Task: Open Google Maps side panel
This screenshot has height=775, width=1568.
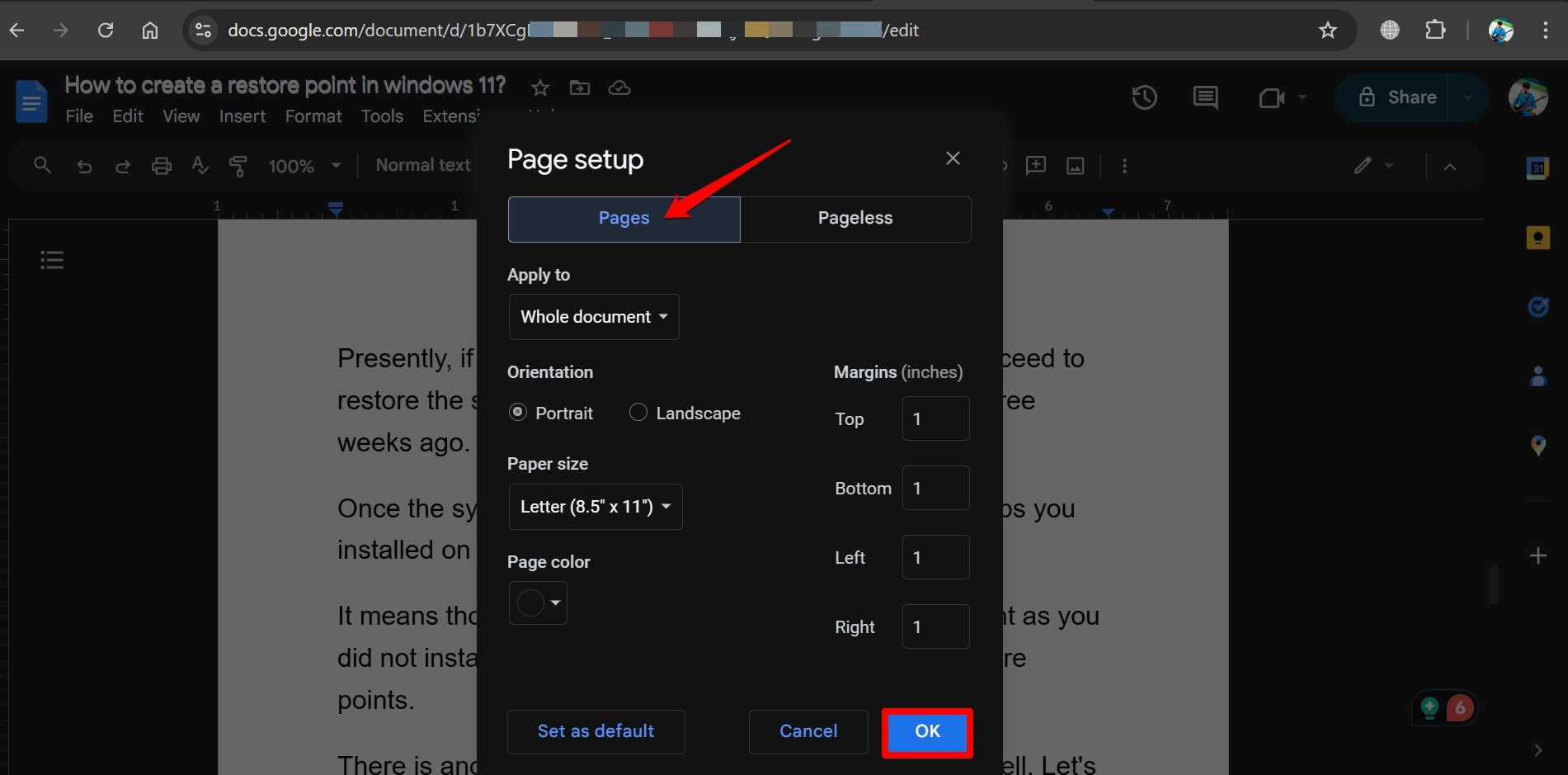Action: [x=1537, y=446]
